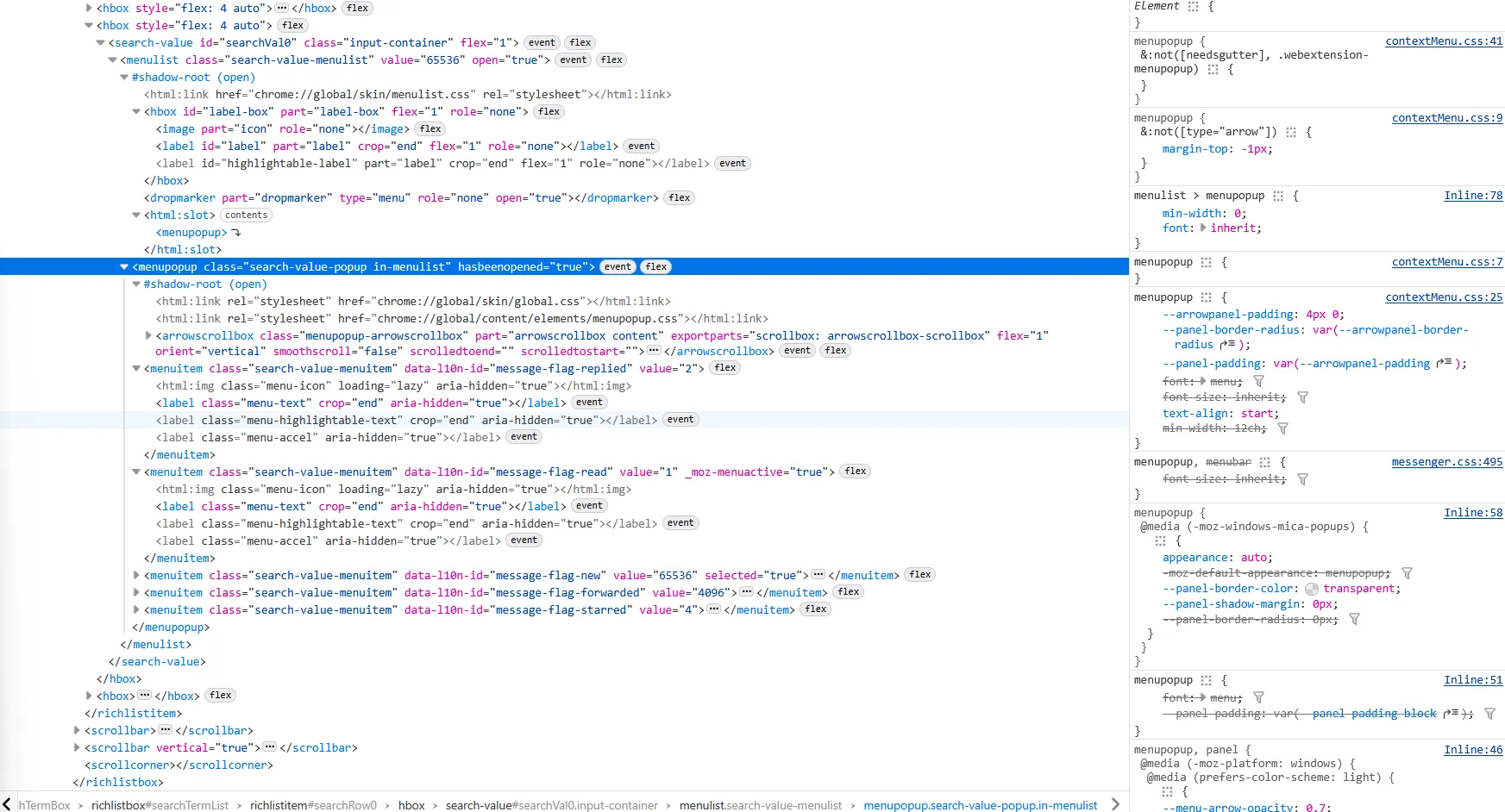1505x812 pixels.
Task: Click the reveal-node arrow icon next to menupopup slot
Action: click(x=236, y=233)
